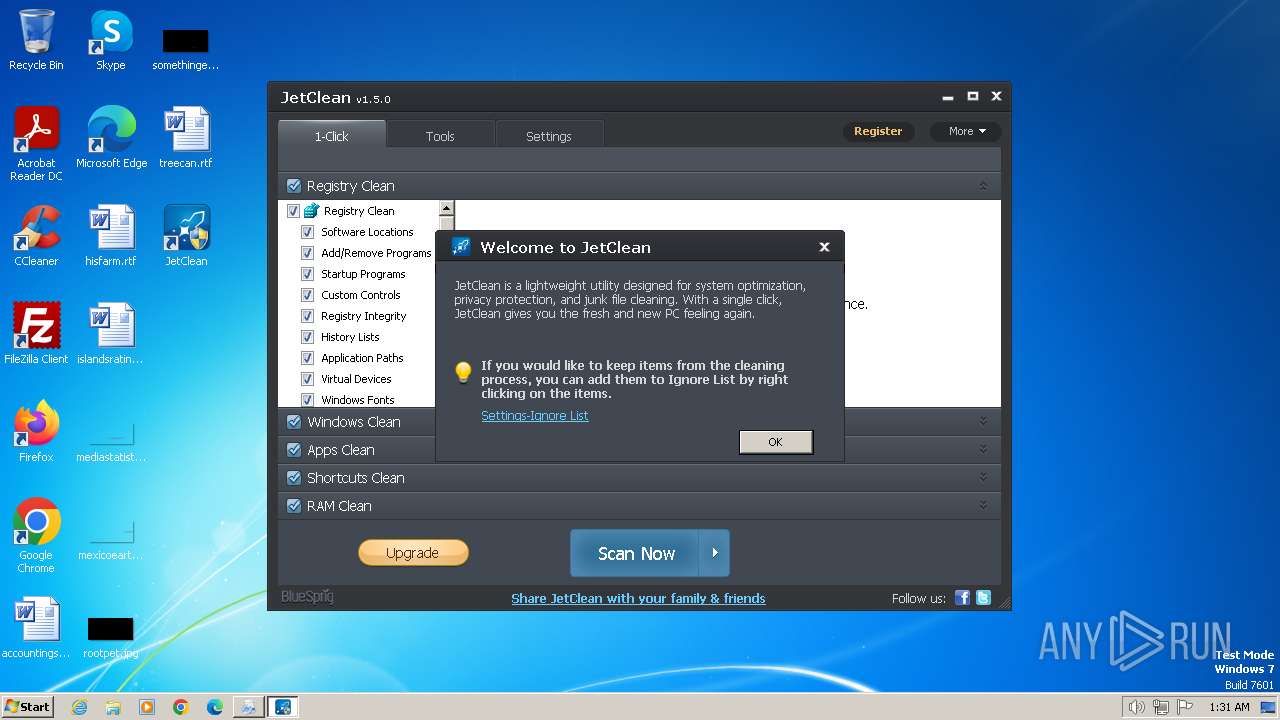Switch to the 1-Click tab
This screenshot has width=1280, height=720.
coord(331,135)
